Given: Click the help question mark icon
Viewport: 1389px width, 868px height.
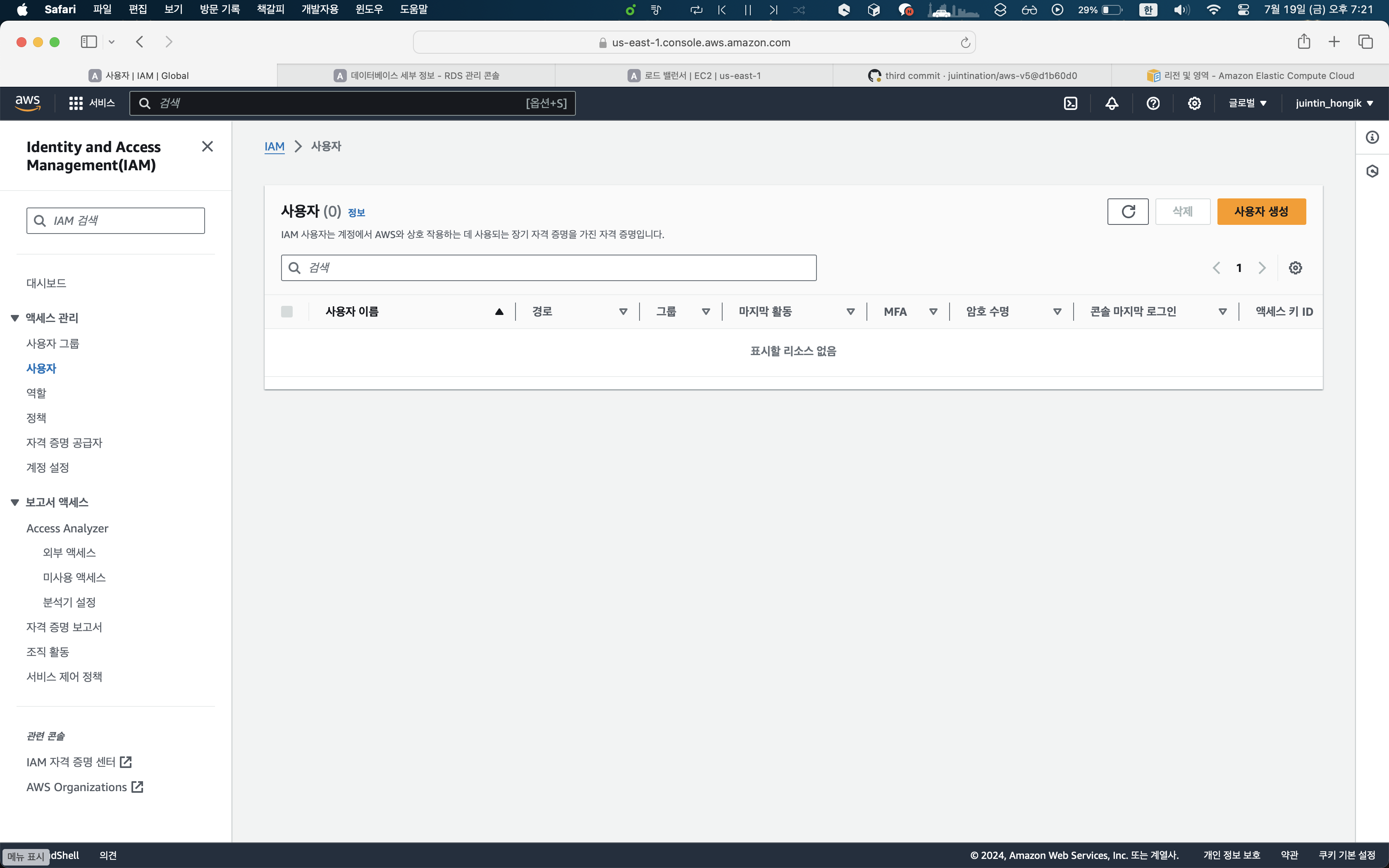Looking at the screenshot, I should (1153, 103).
